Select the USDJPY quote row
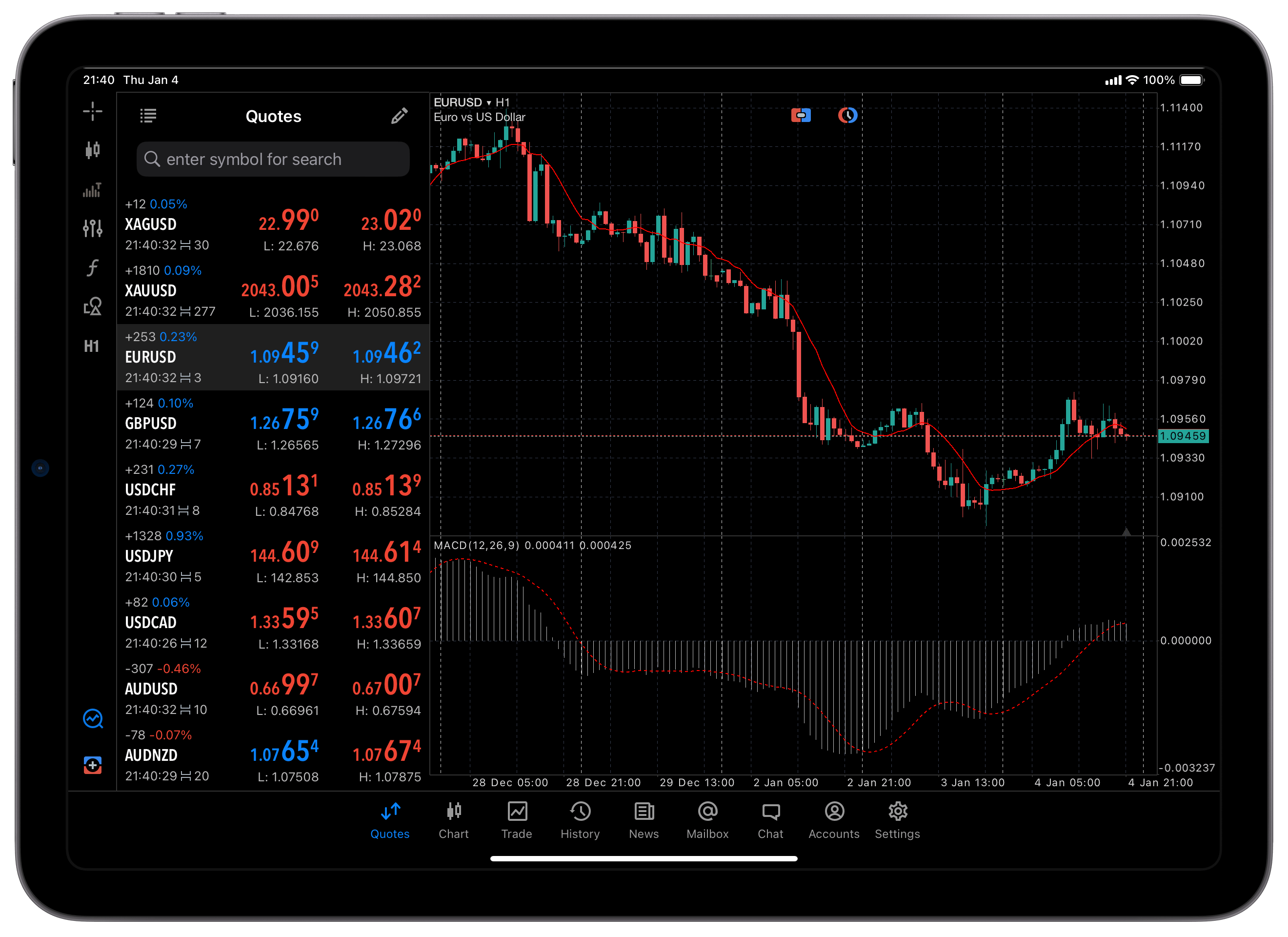Screen dimensions: 1288x937 (x=273, y=557)
